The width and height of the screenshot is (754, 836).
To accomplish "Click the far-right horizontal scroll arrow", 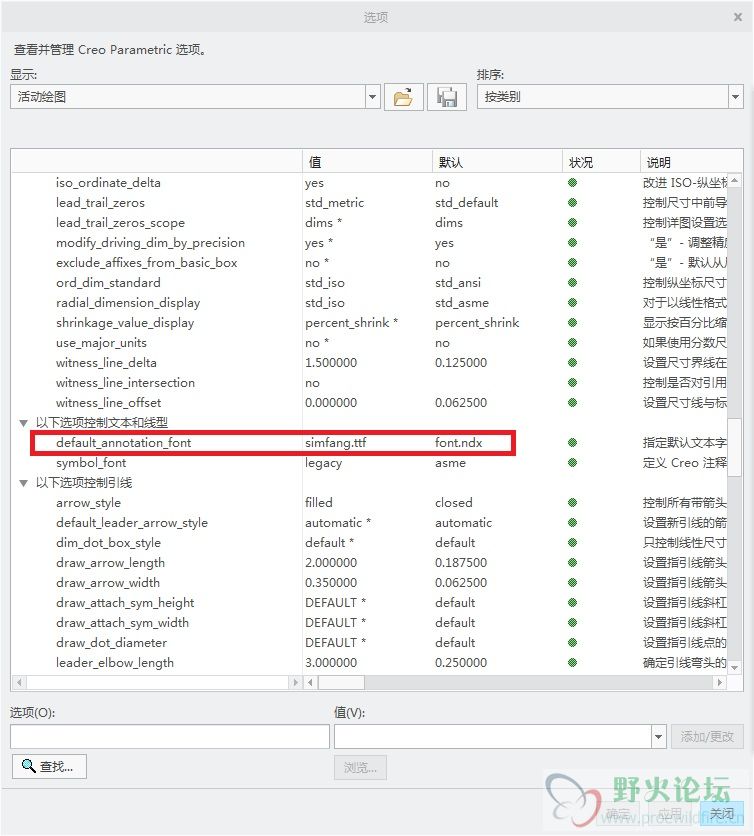I will [x=719, y=682].
